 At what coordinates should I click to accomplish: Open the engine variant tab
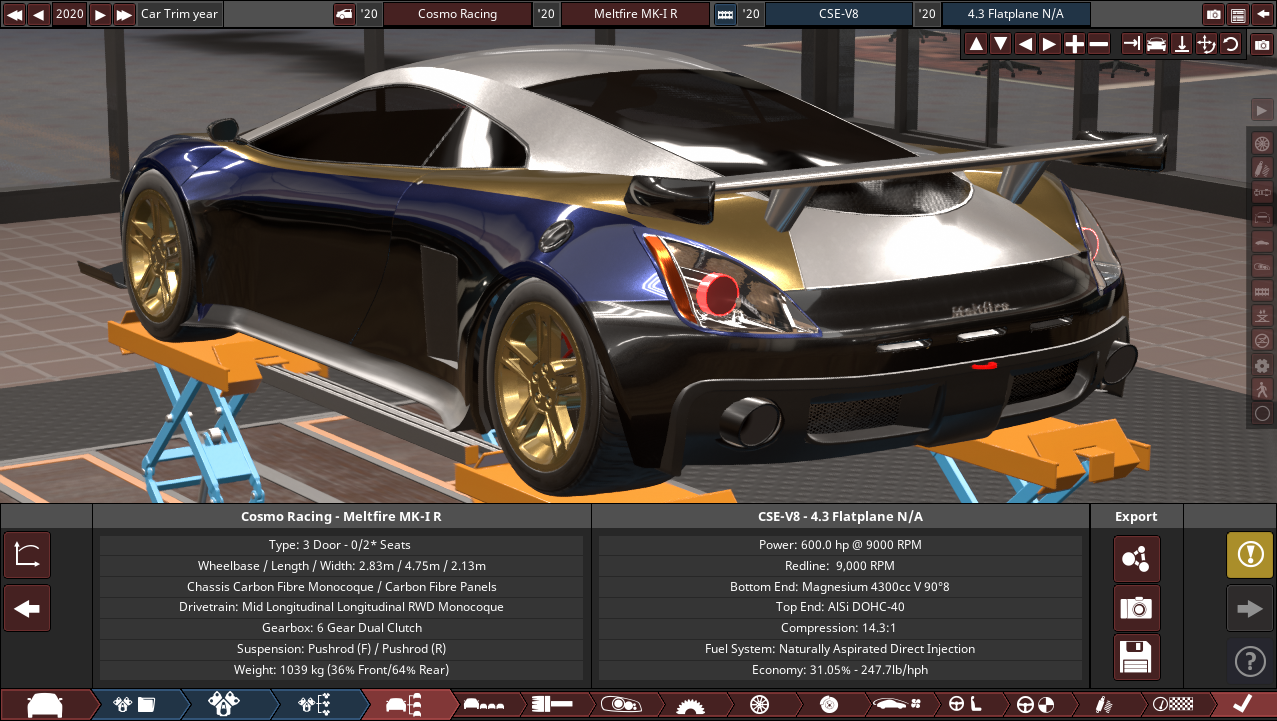pyautogui.click(x=225, y=704)
